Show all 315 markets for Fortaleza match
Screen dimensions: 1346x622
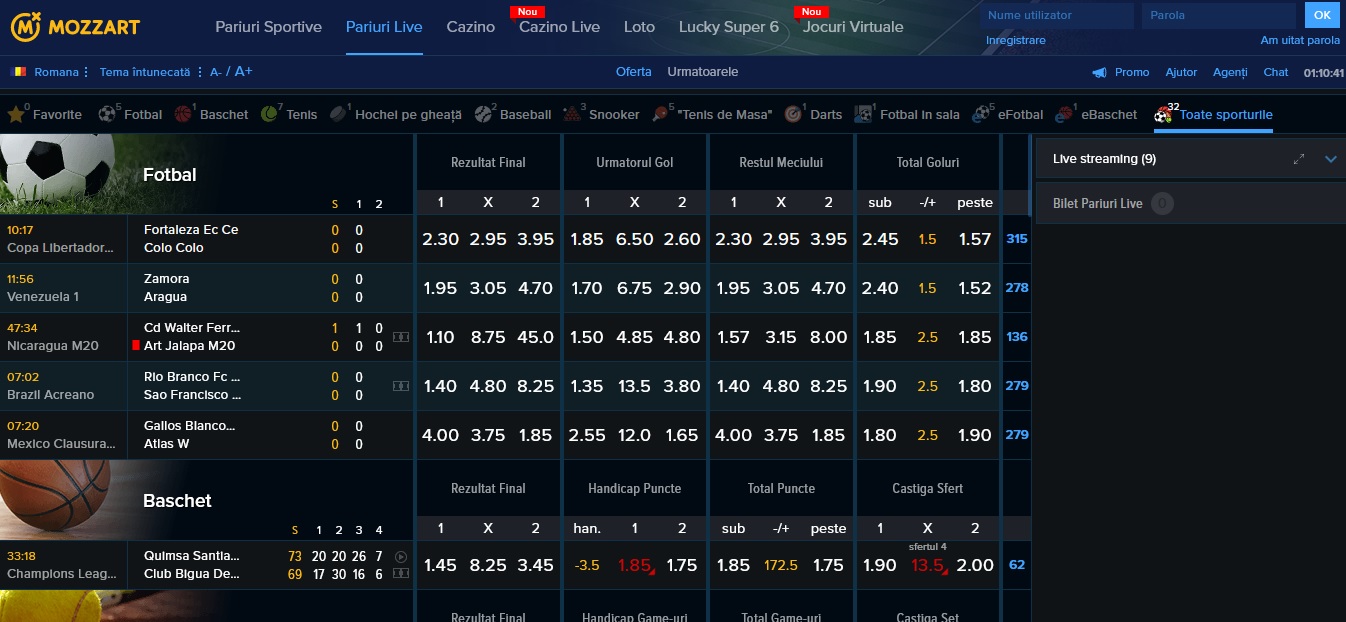coord(1017,239)
